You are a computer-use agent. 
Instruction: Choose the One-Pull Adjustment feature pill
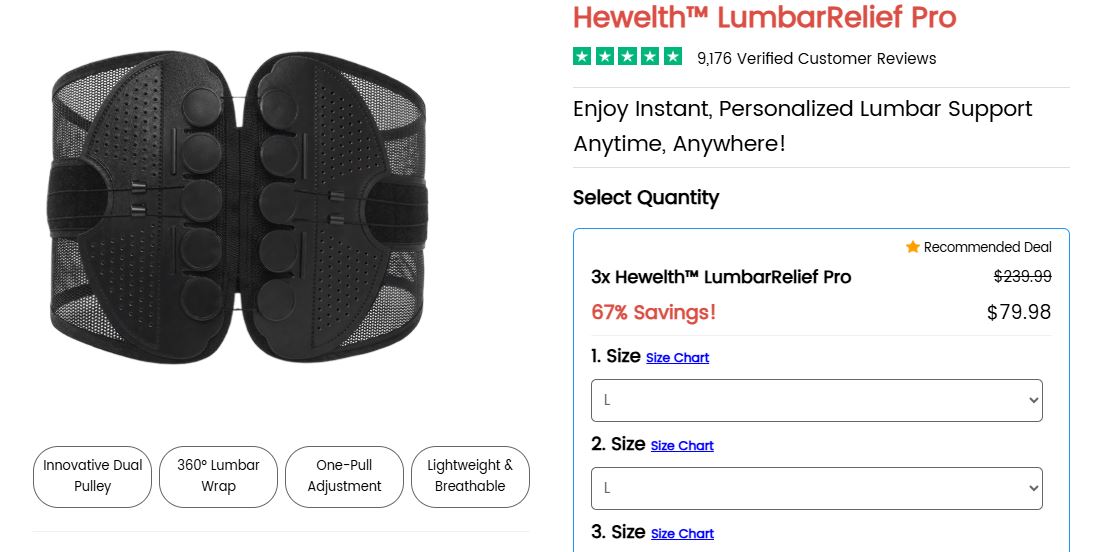click(x=344, y=476)
